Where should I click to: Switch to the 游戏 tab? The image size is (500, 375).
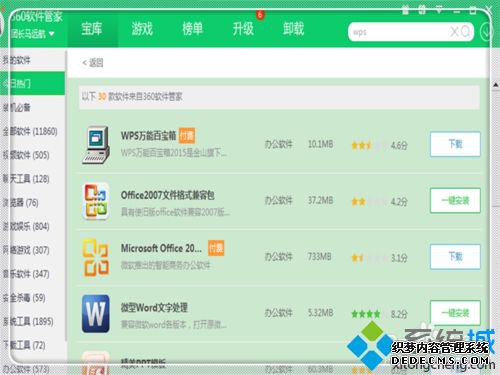142,29
